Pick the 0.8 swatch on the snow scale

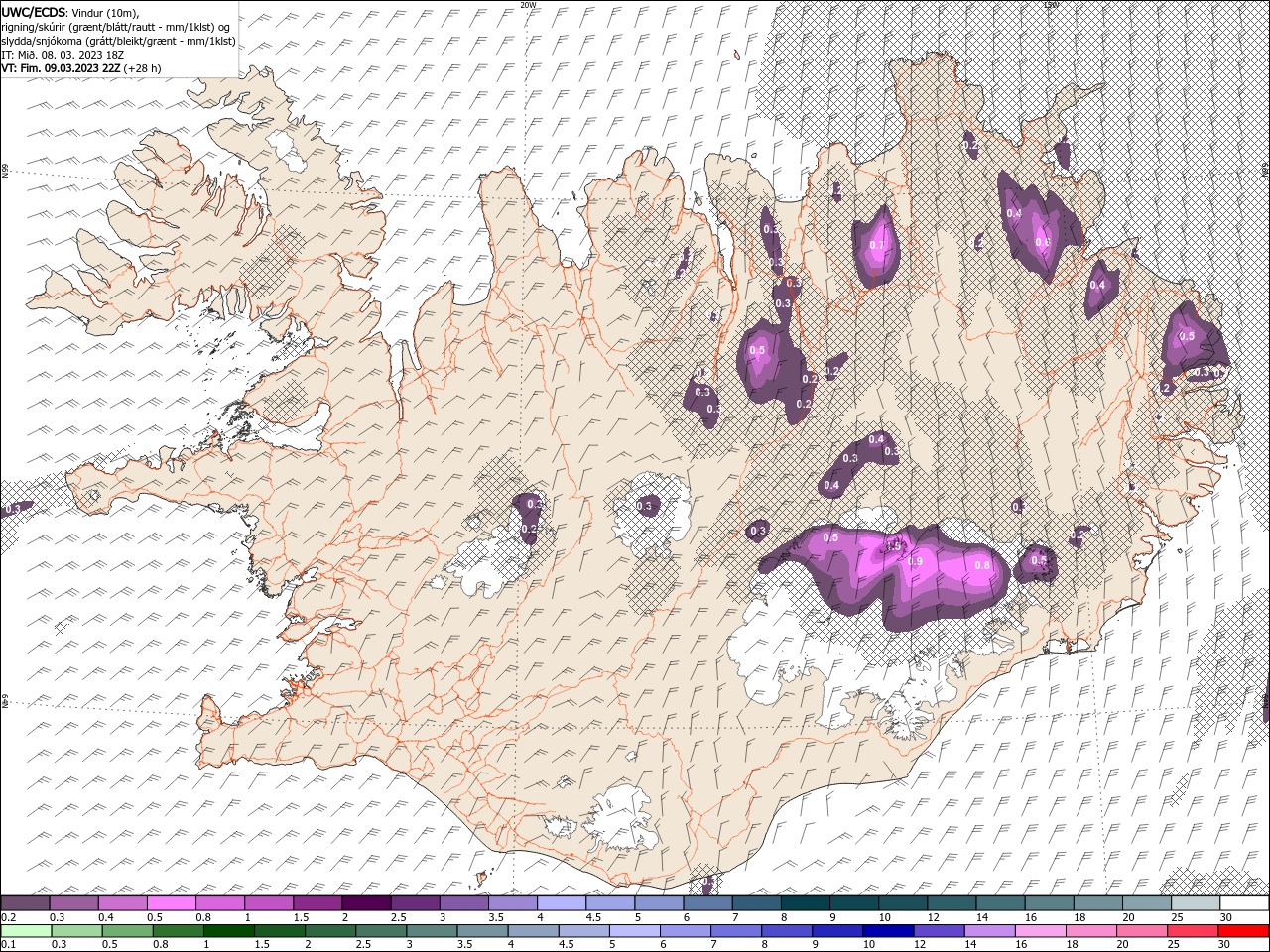[x=219, y=902]
